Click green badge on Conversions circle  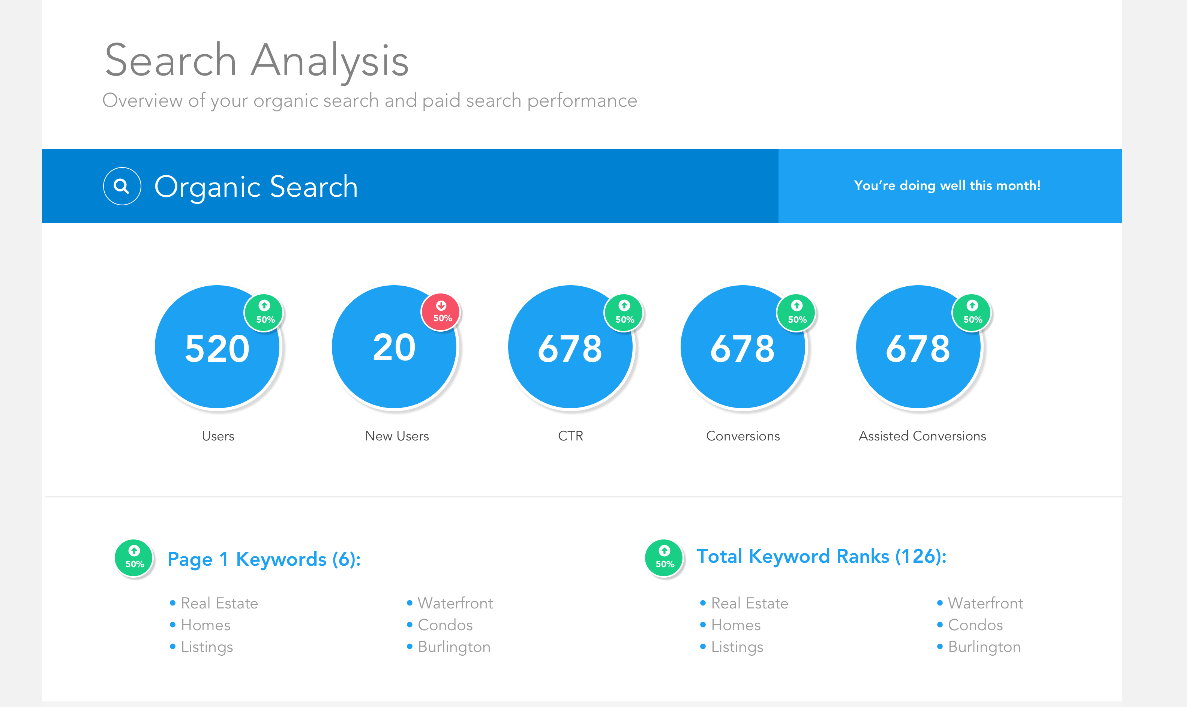pyautogui.click(x=796, y=312)
